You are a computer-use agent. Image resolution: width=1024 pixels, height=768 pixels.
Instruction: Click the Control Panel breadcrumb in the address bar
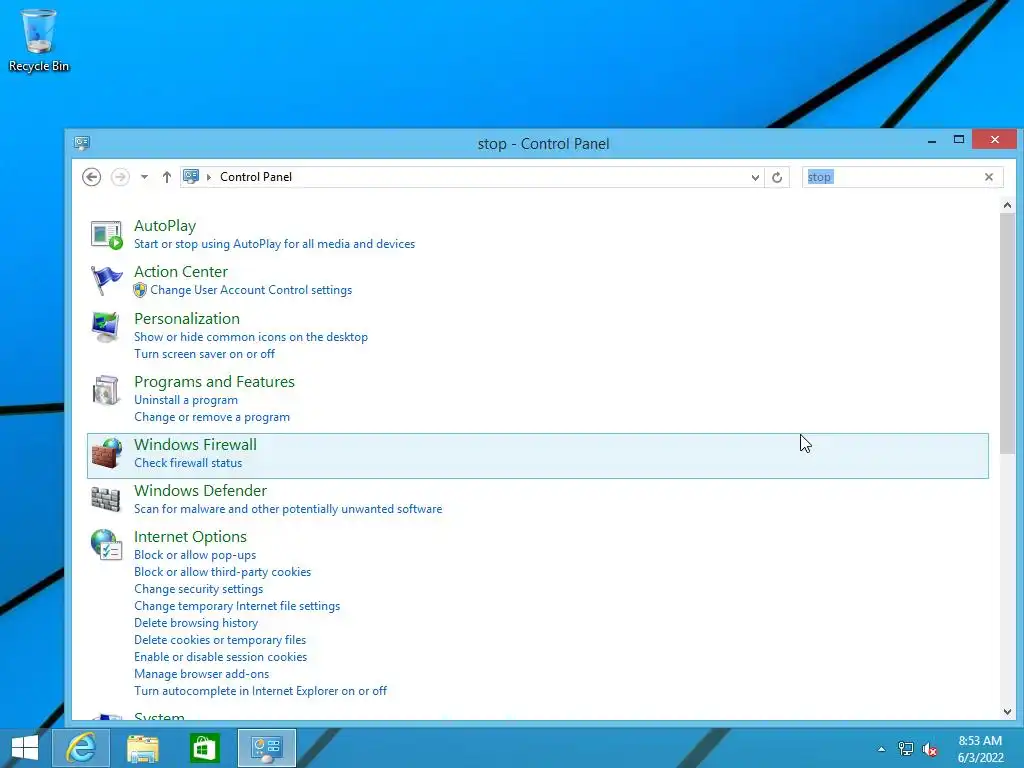pos(256,177)
